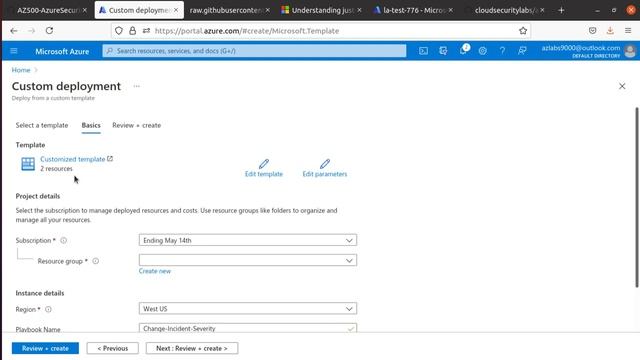Open a new browser tab with plus
This screenshot has height=360, width=640.
[x=561, y=10]
